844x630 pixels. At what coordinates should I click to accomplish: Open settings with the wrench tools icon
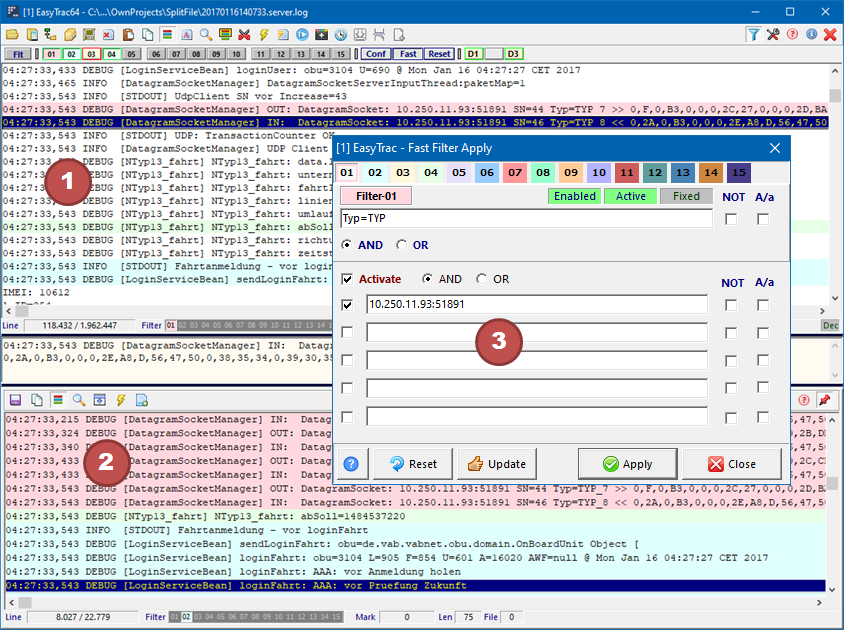point(773,35)
